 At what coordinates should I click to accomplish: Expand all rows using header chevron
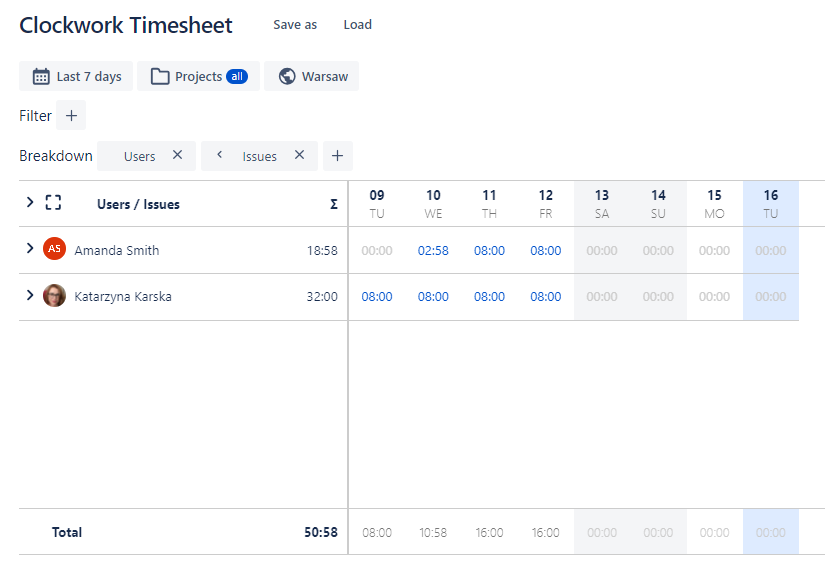point(30,203)
